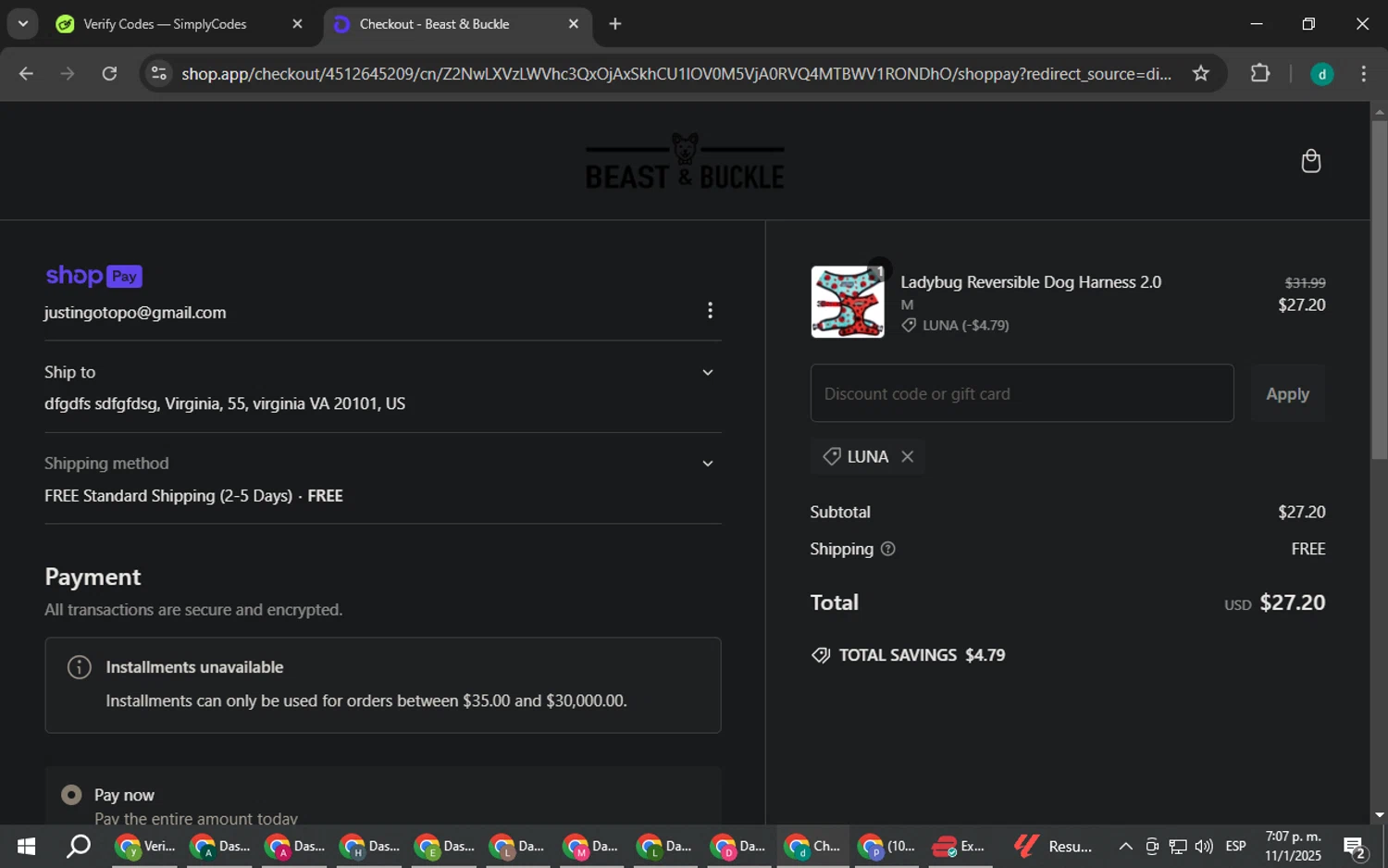Click the Subtotal $27.20 value
Screen dimensions: 1388x868
click(1301, 512)
